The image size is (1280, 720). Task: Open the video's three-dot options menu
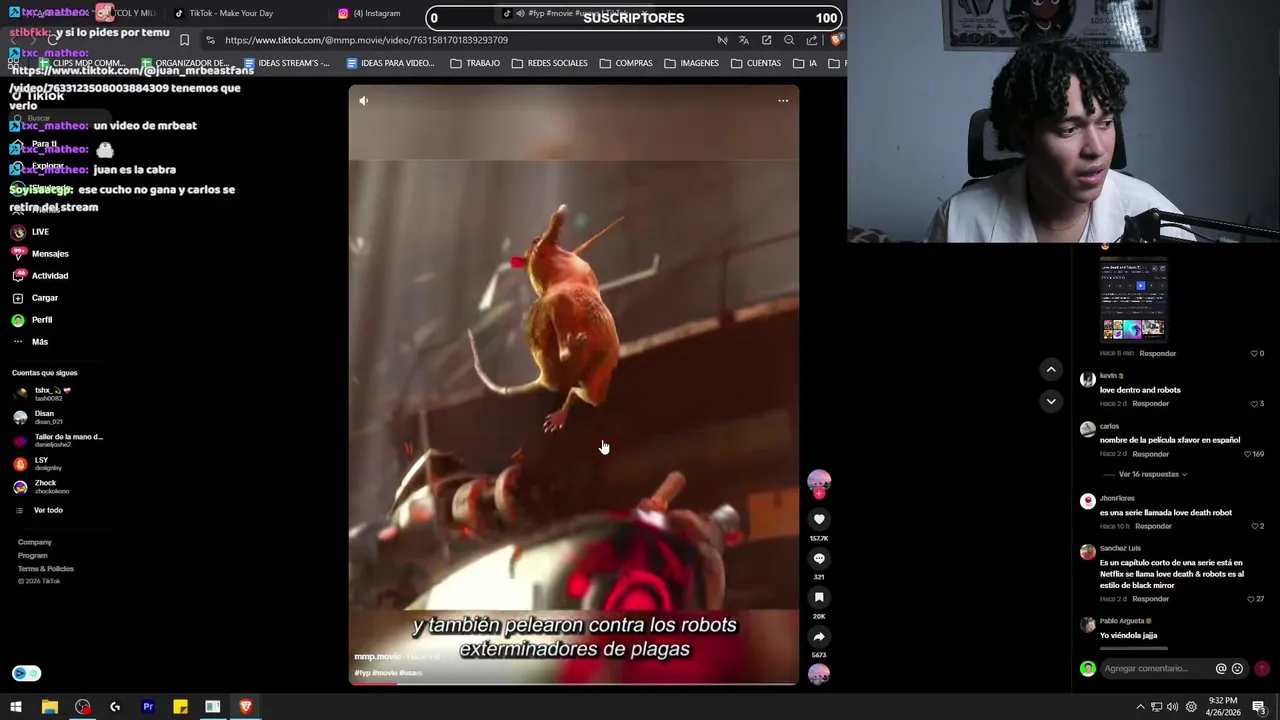tap(783, 100)
